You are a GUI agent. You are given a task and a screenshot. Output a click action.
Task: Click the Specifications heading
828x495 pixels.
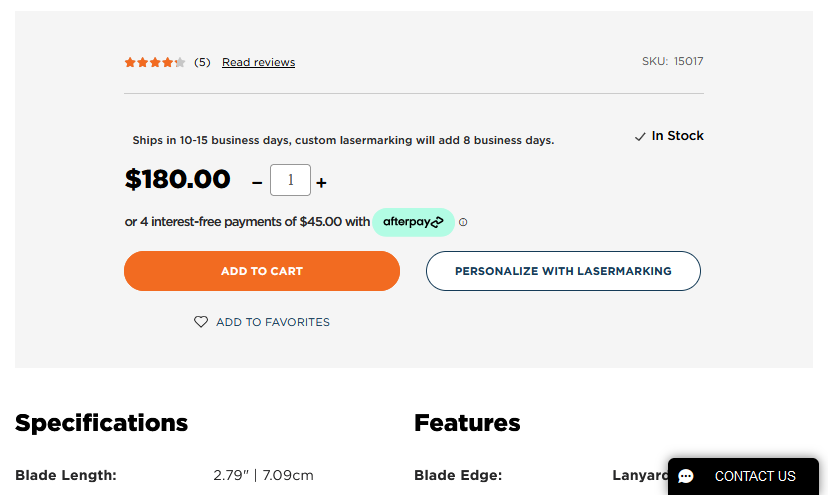click(101, 423)
